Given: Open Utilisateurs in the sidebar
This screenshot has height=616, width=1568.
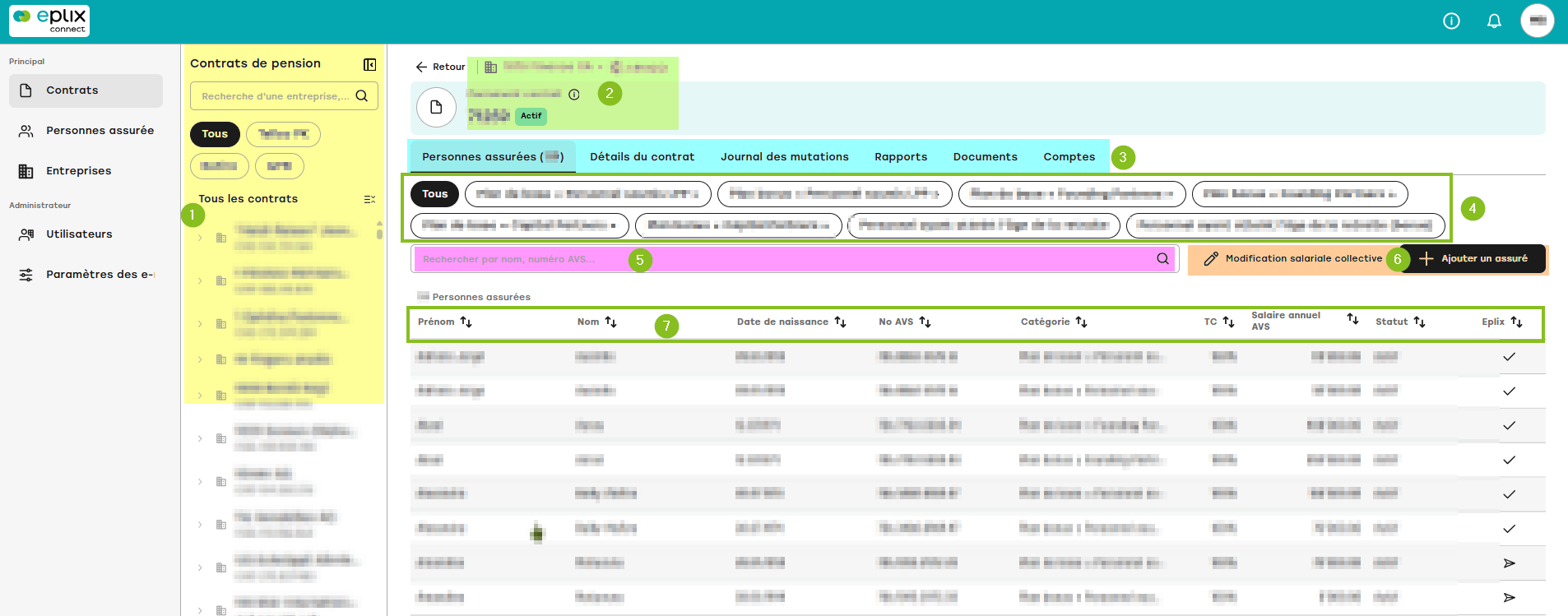Looking at the screenshot, I should (x=86, y=234).
